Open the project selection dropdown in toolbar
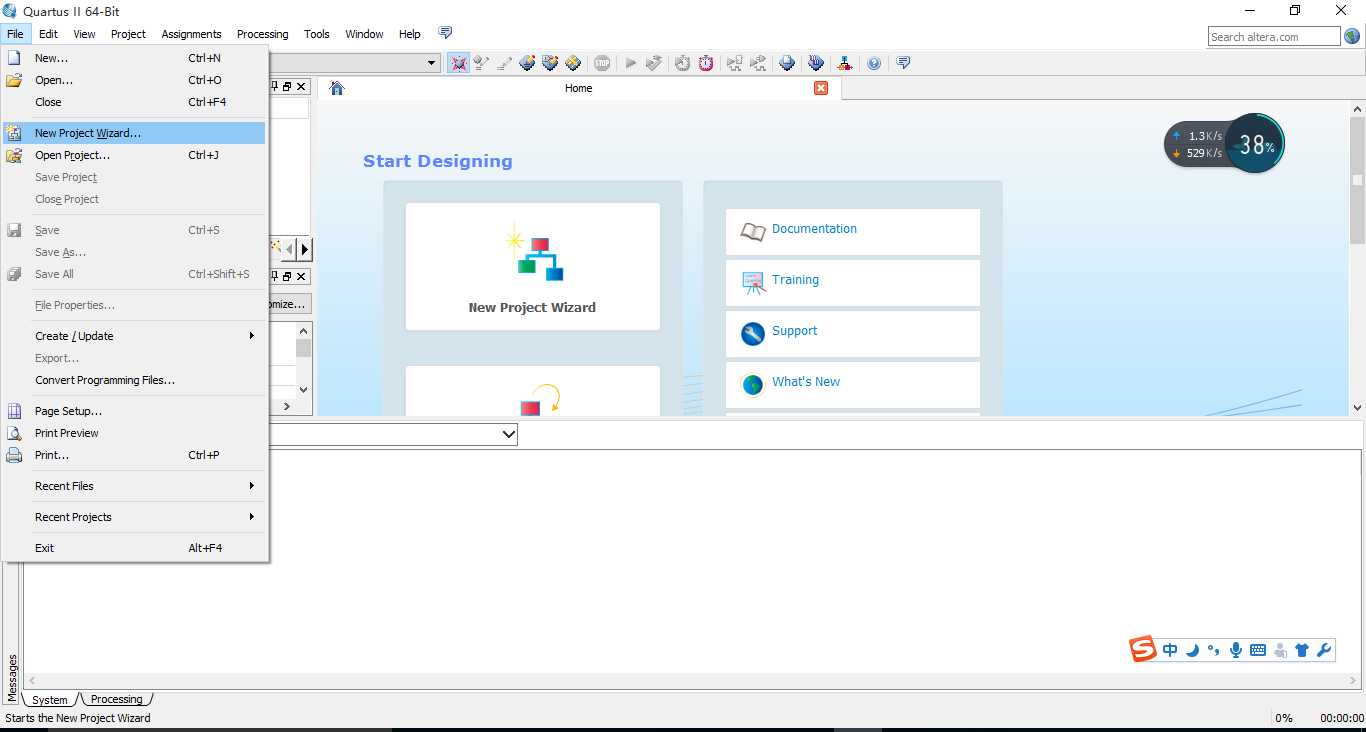The width and height of the screenshot is (1366, 732). click(432, 63)
